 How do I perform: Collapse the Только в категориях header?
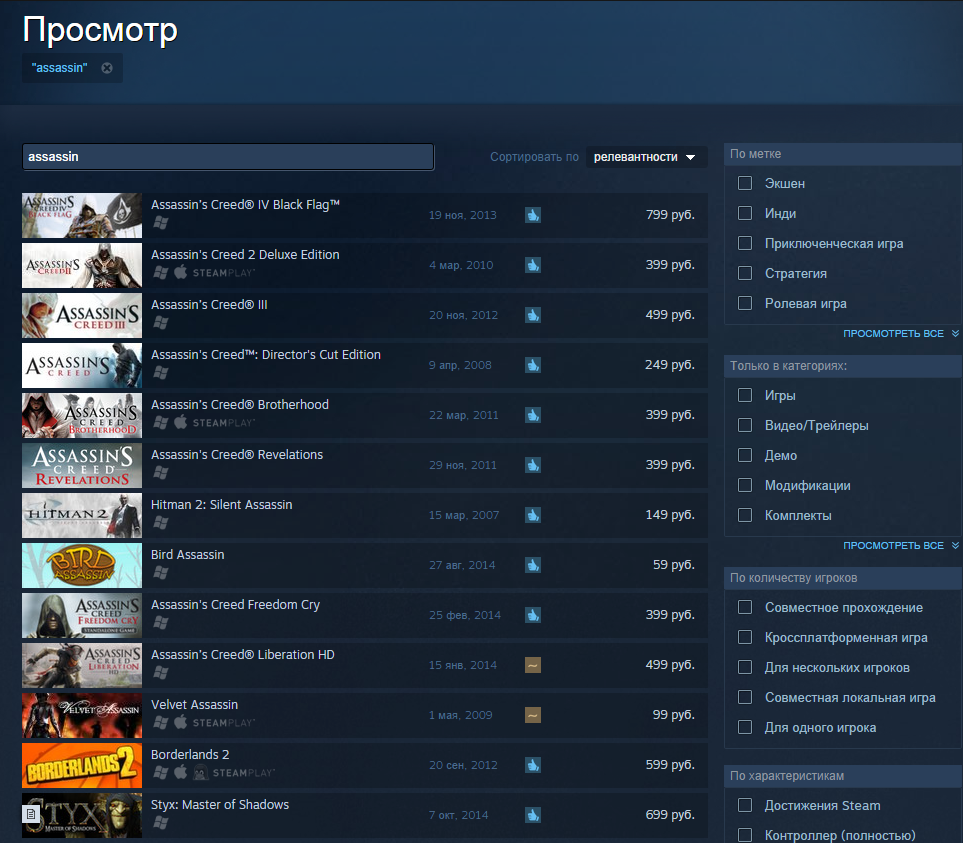tap(843, 366)
